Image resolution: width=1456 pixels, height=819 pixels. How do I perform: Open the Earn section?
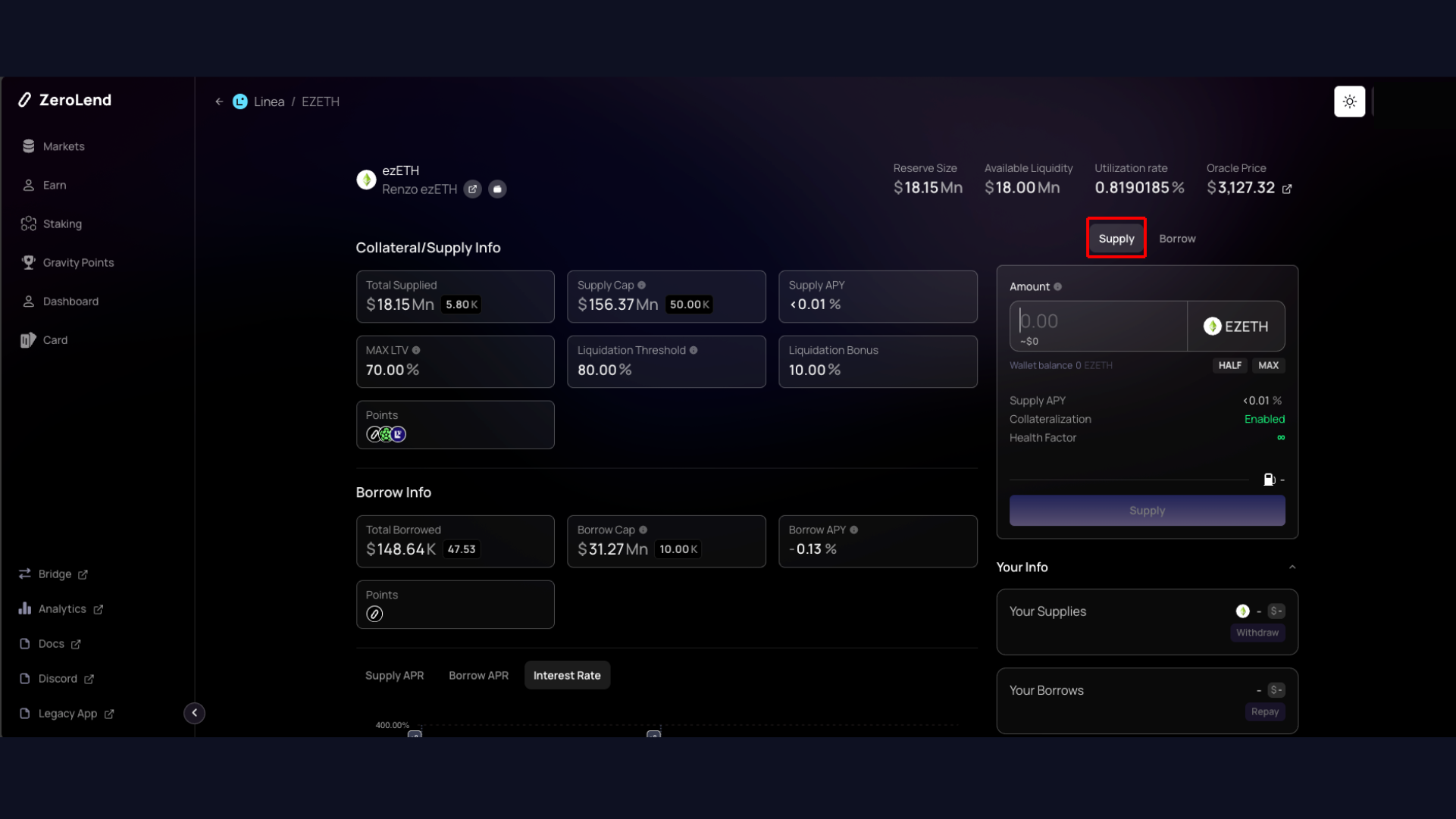[x=55, y=185]
